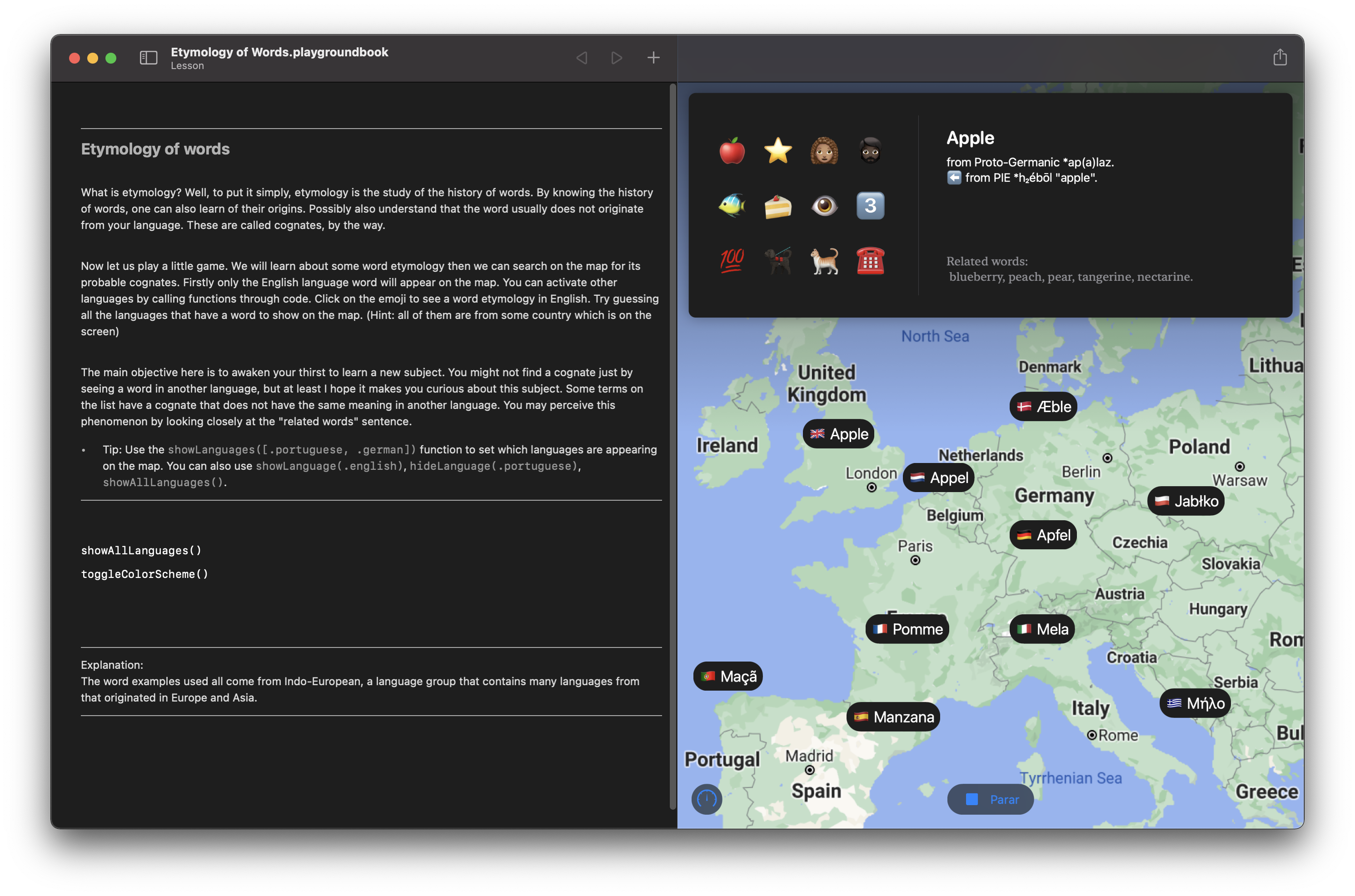The width and height of the screenshot is (1355, 896).
Task: Click the German Apfel map label
Action: coord(1043,535)
